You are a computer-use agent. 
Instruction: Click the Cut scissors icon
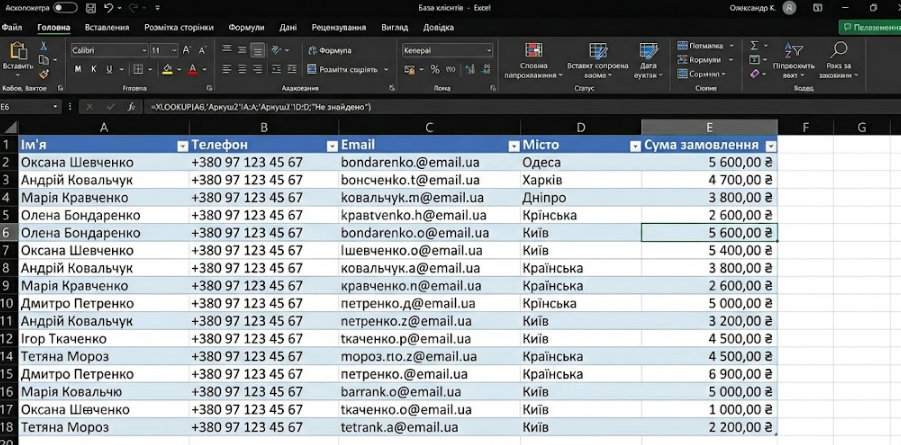(44, 47)
